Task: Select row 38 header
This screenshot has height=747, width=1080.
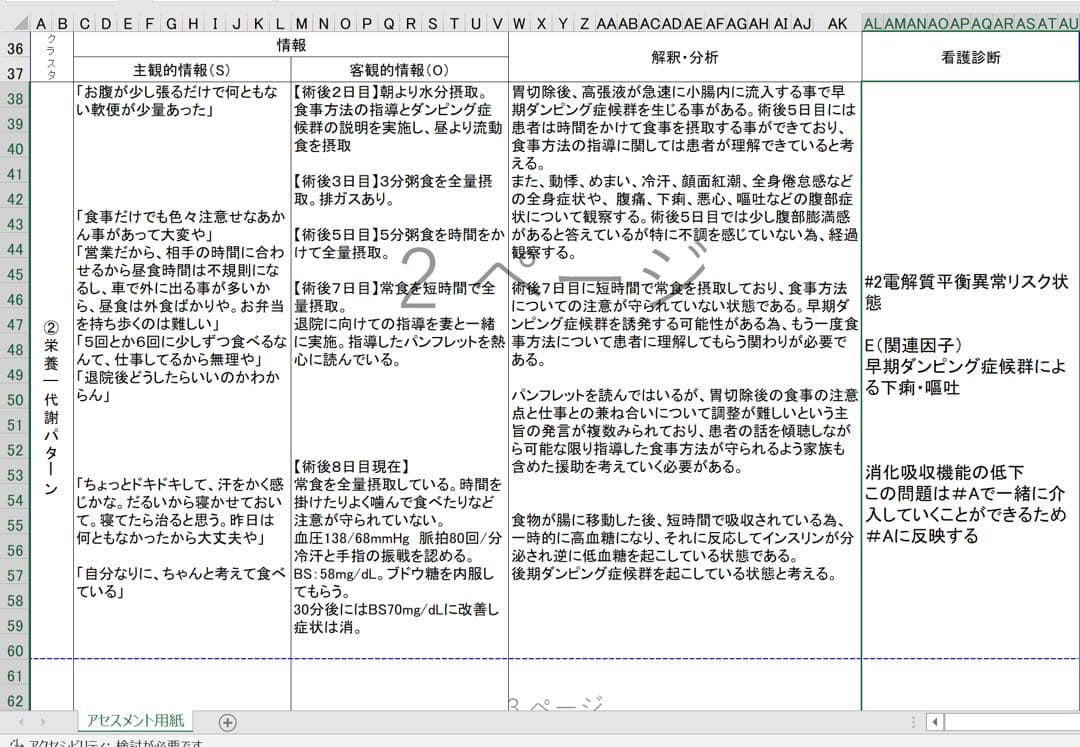Action: click(x=15, y=99)
